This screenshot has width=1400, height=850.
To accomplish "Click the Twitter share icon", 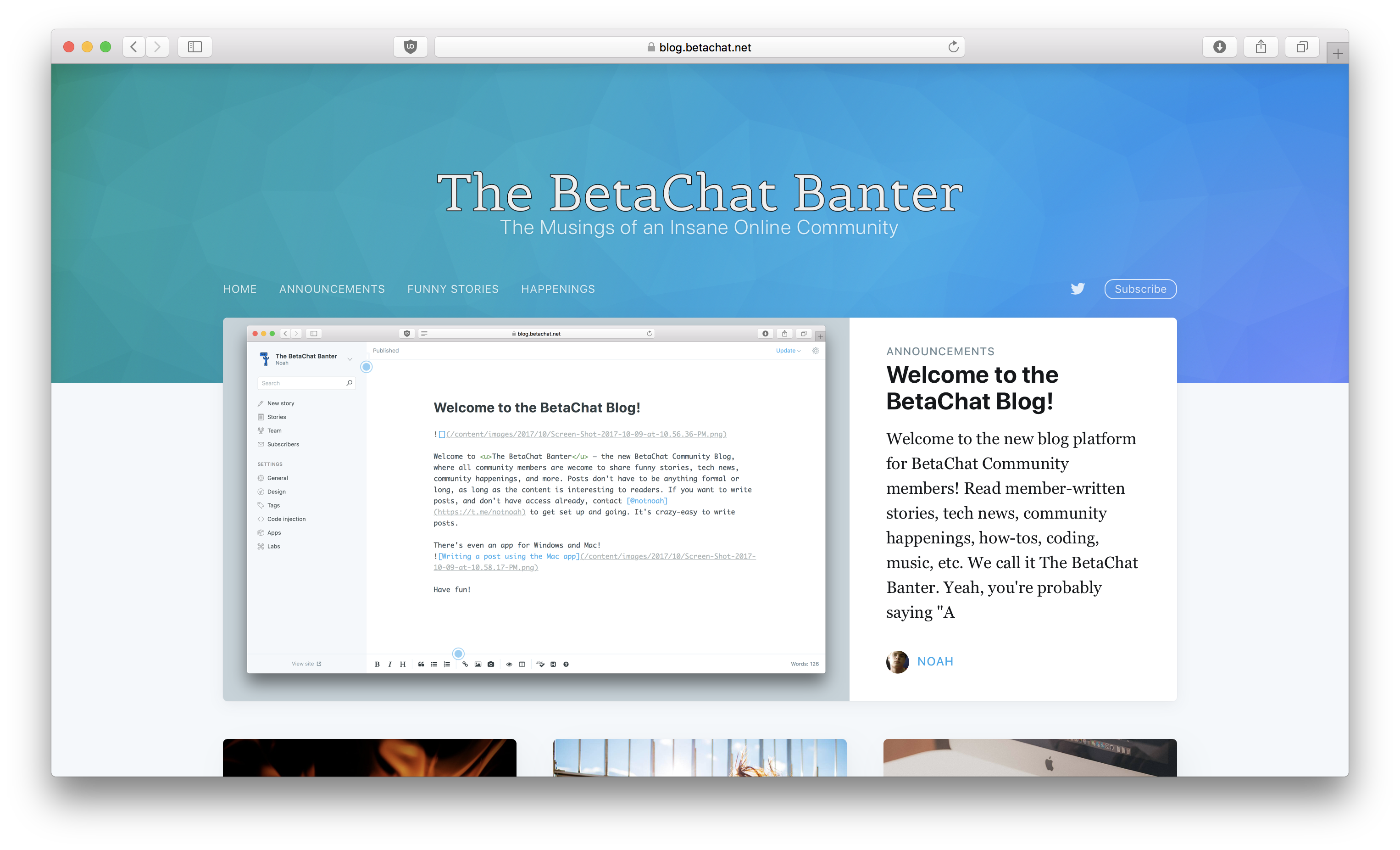I will pyautogui.click(x=1078, y=289).
